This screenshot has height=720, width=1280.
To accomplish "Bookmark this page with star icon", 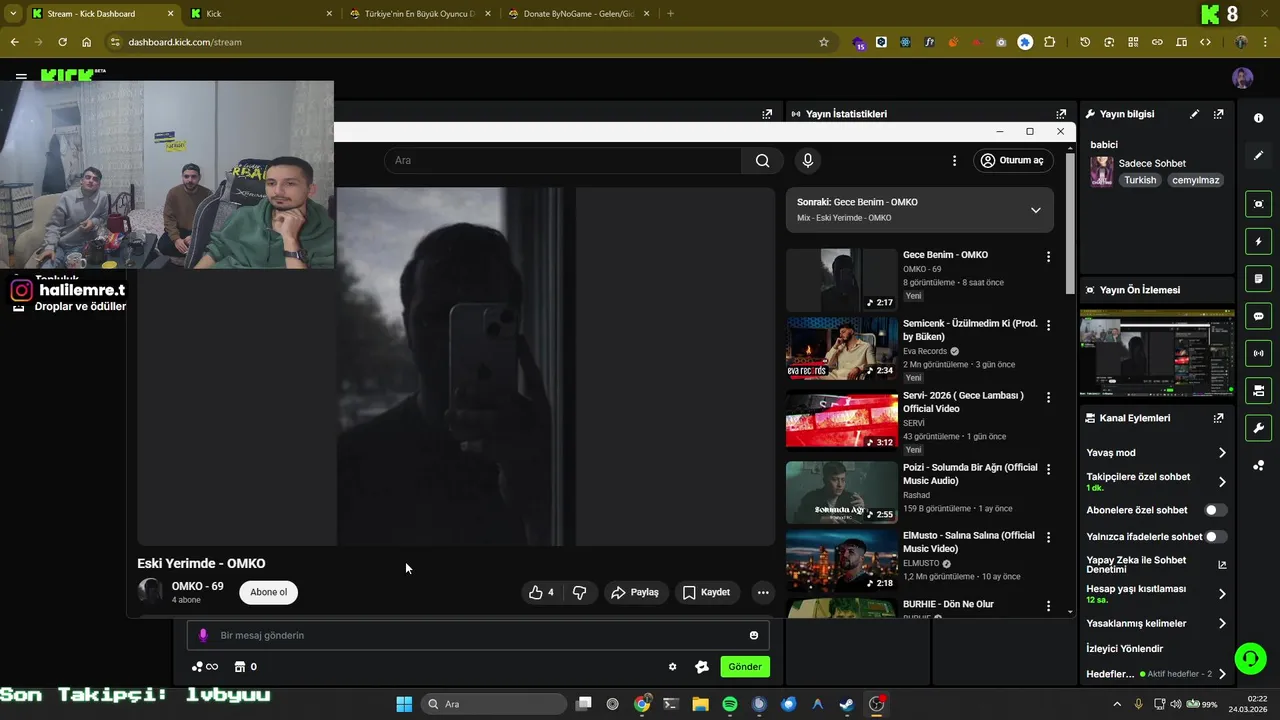I will [824, 42].
